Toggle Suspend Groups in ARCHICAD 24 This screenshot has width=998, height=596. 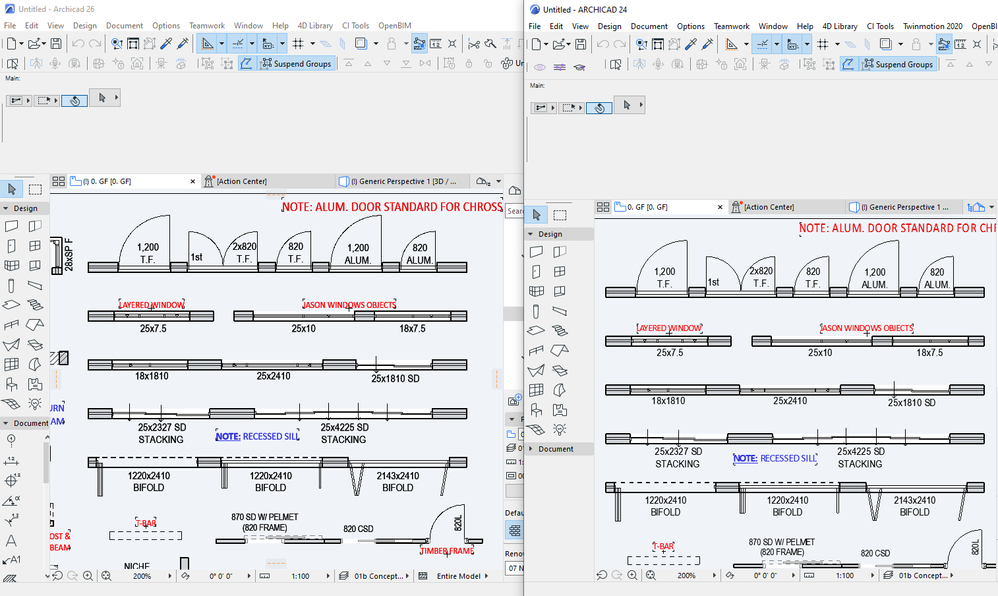tap(897, 64)
